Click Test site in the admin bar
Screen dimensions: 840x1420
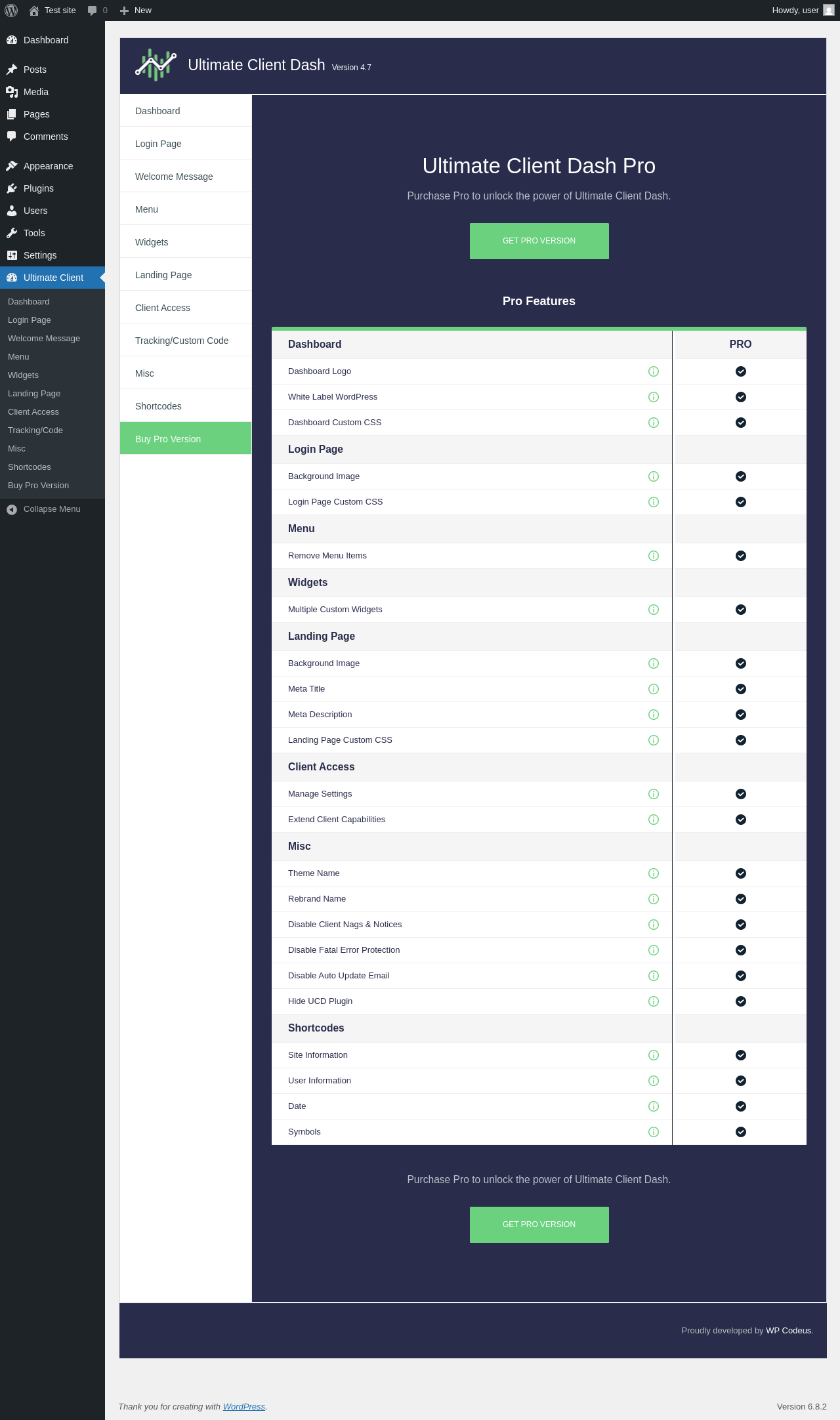52,10
